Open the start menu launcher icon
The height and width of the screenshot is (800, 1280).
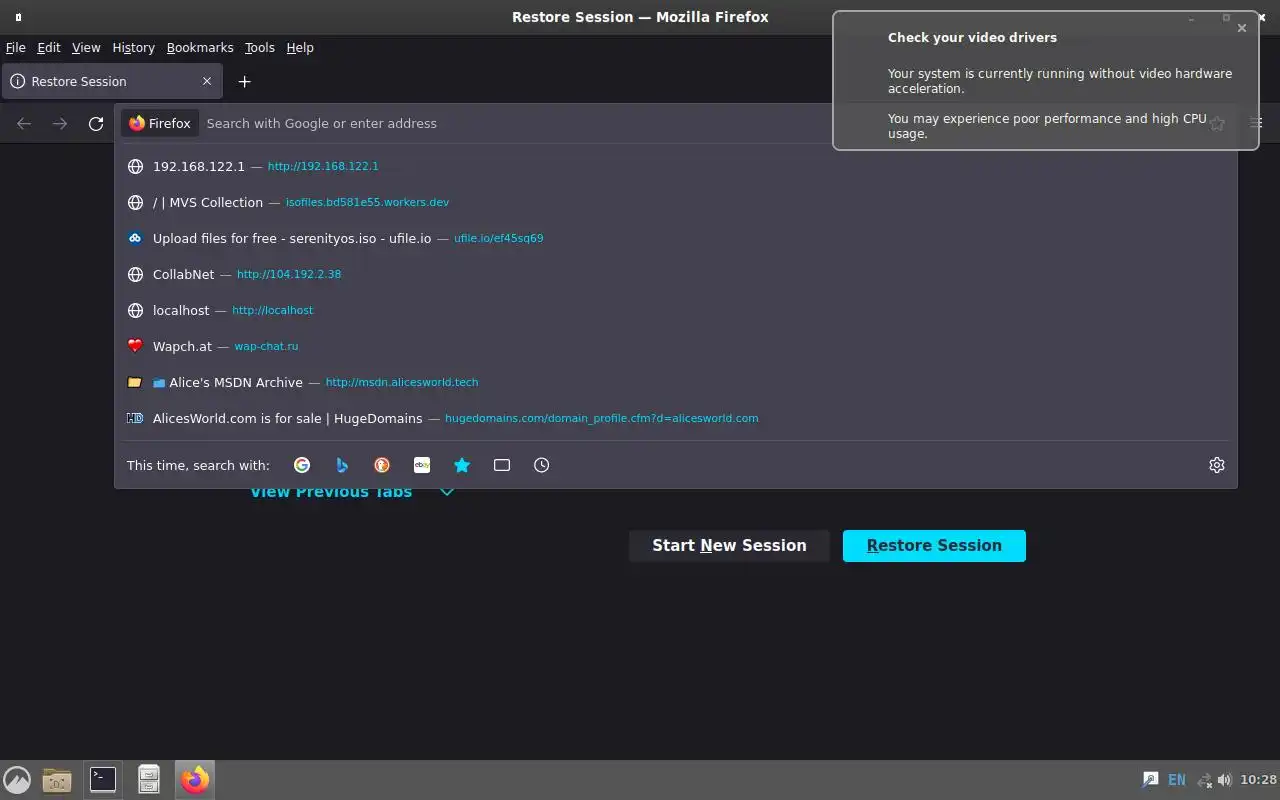[17, 779]
